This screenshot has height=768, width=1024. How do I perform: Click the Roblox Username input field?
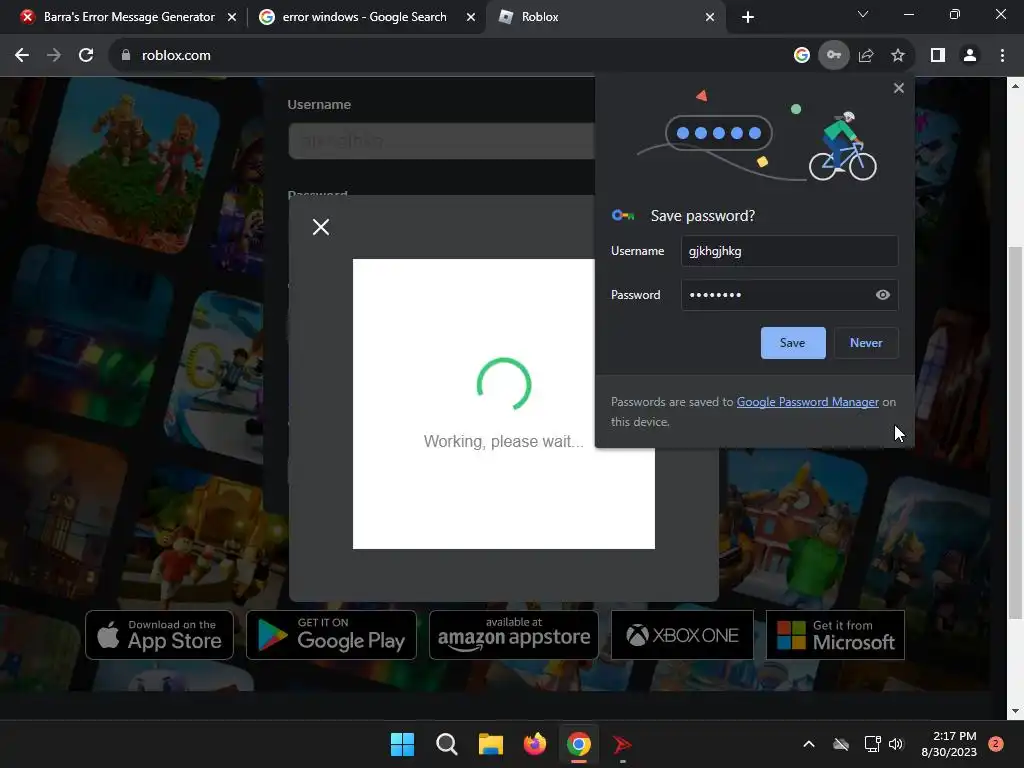click(441, 140)
